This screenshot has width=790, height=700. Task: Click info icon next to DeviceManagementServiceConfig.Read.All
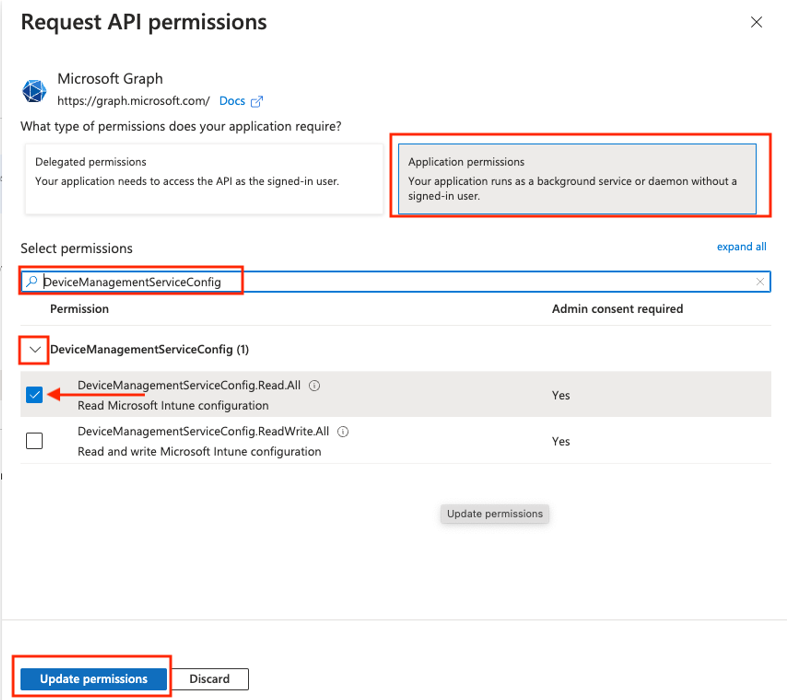[x=314, y=386]
